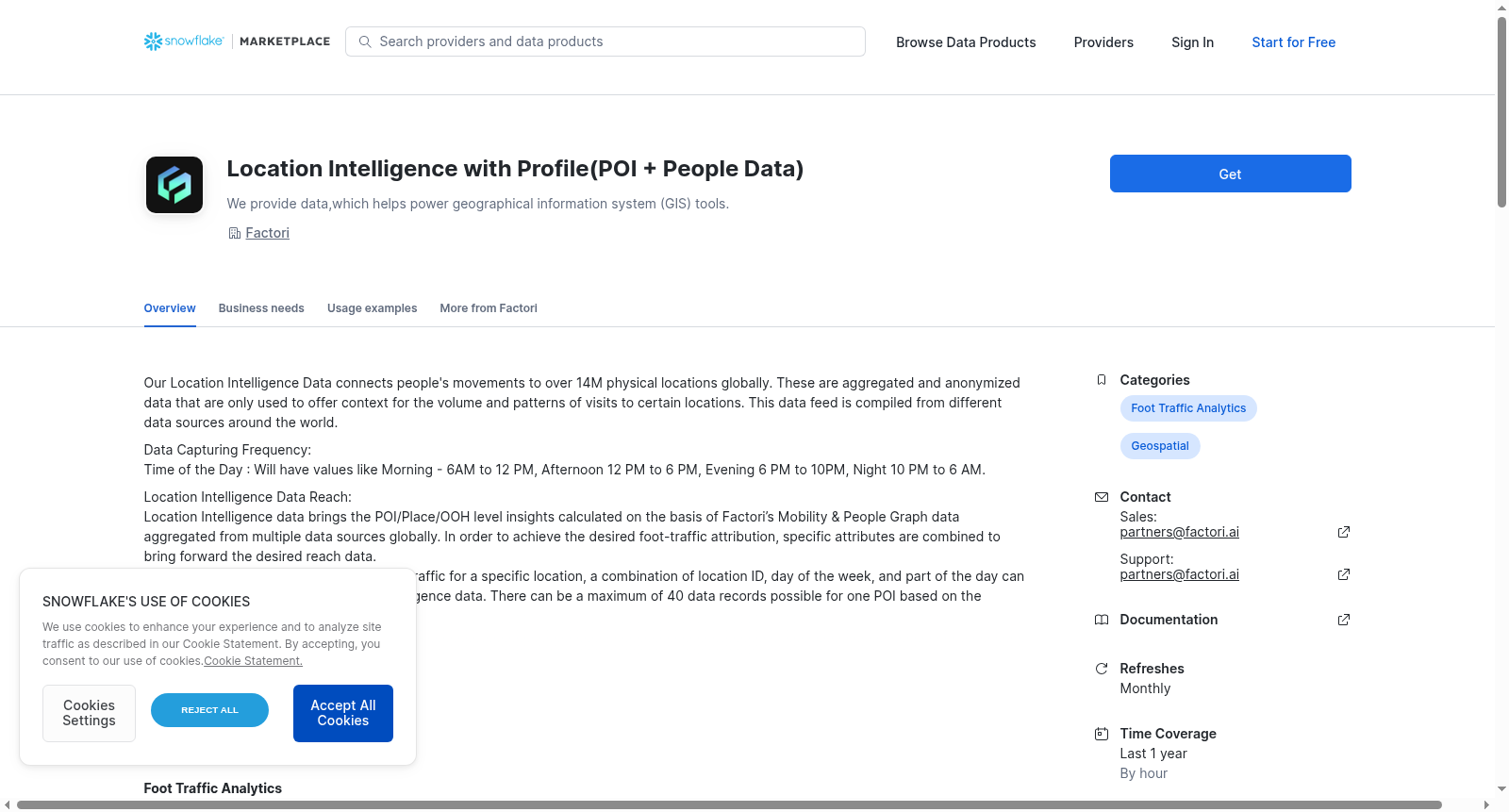Click the Factori product logo thumbnail

(174, 185)
